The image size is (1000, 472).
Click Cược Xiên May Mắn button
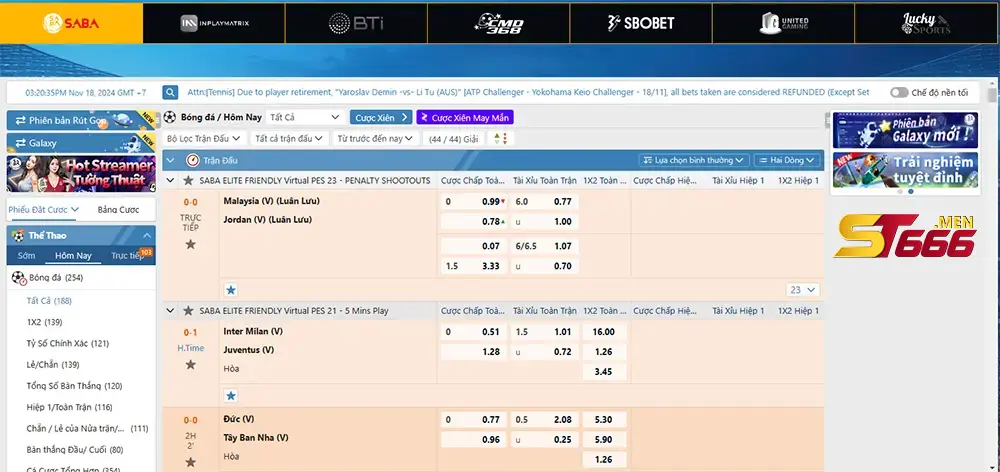tap(465, 117)
